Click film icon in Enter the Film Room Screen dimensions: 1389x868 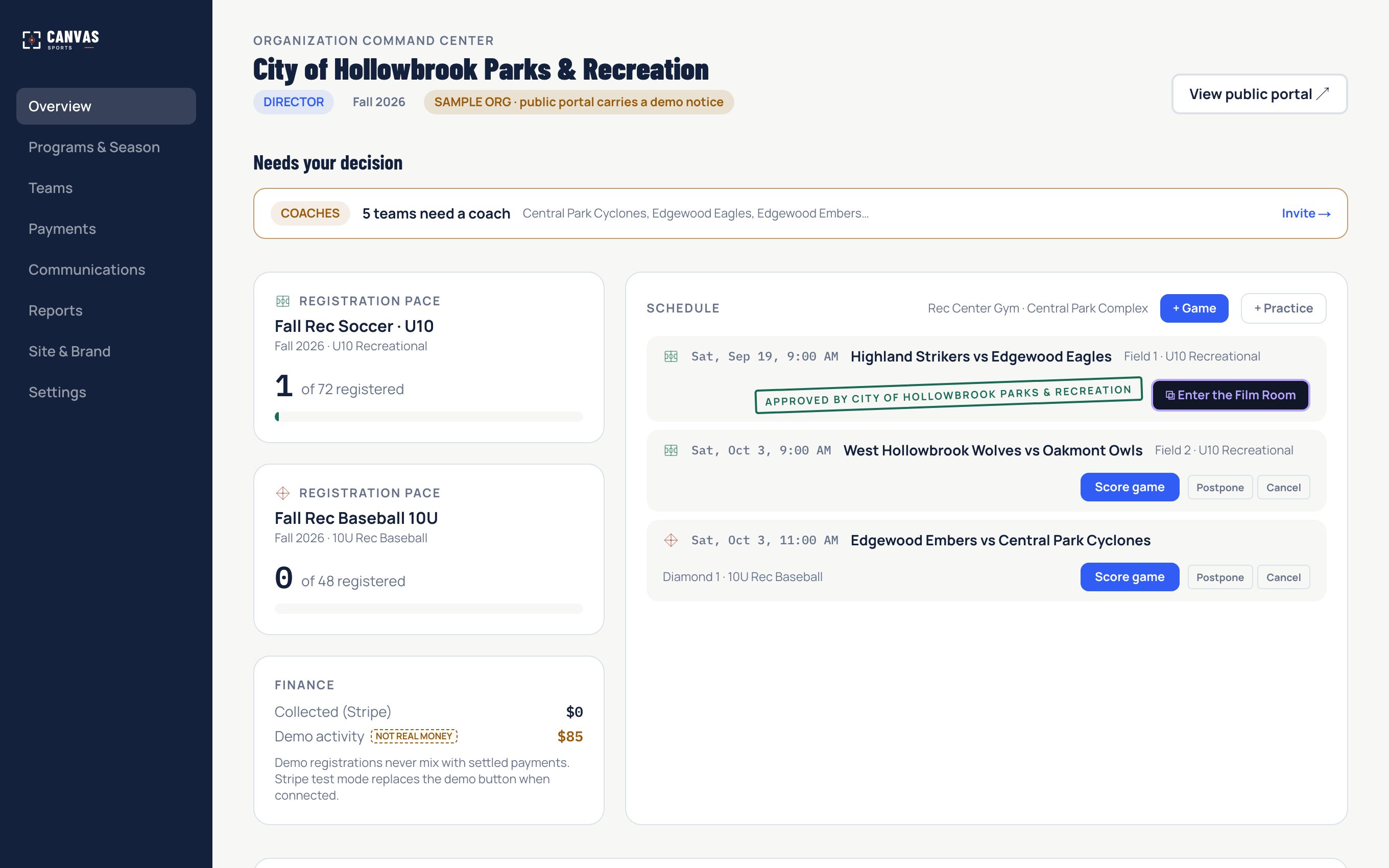[x=1170, y=396]
